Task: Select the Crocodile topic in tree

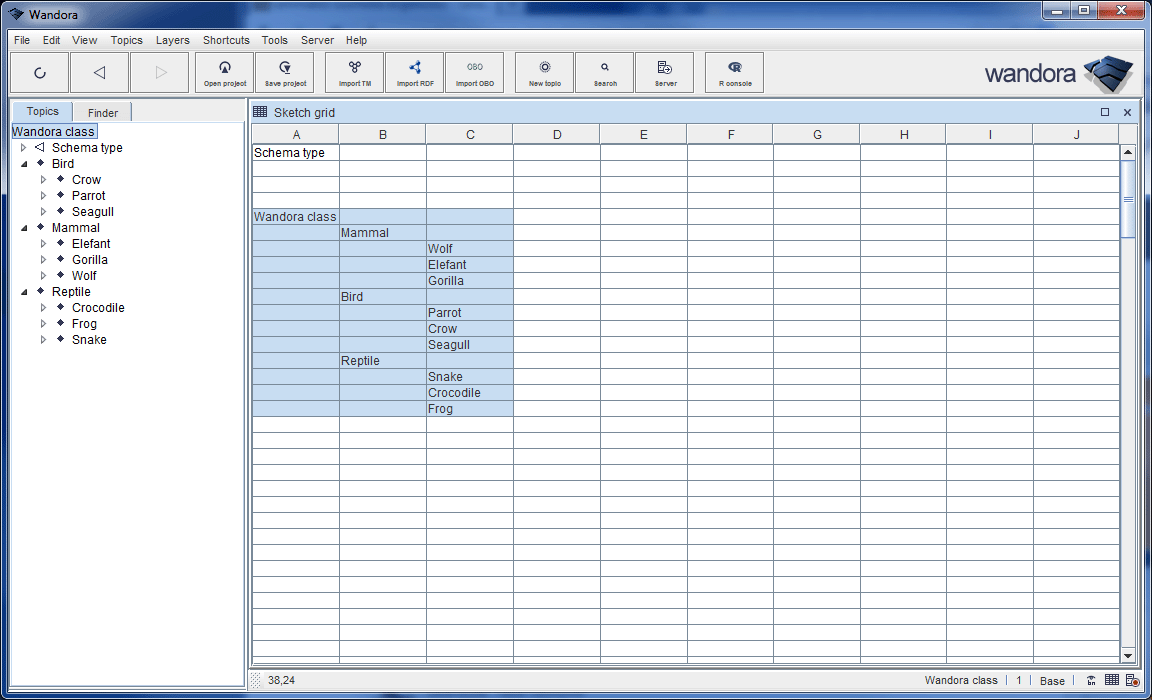Action: tap(98, 308)
